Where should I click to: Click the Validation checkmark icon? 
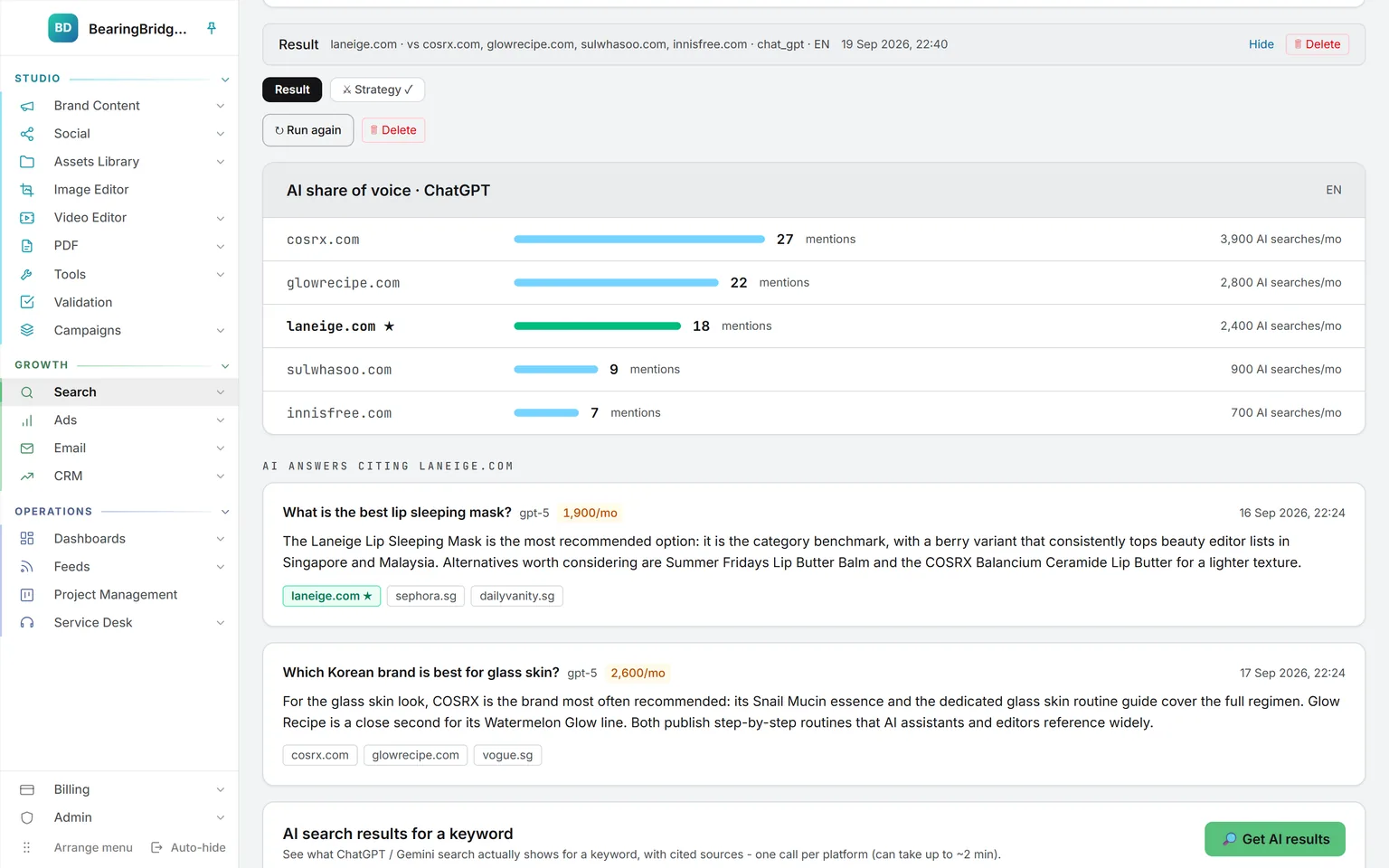[x=27, y=302]
